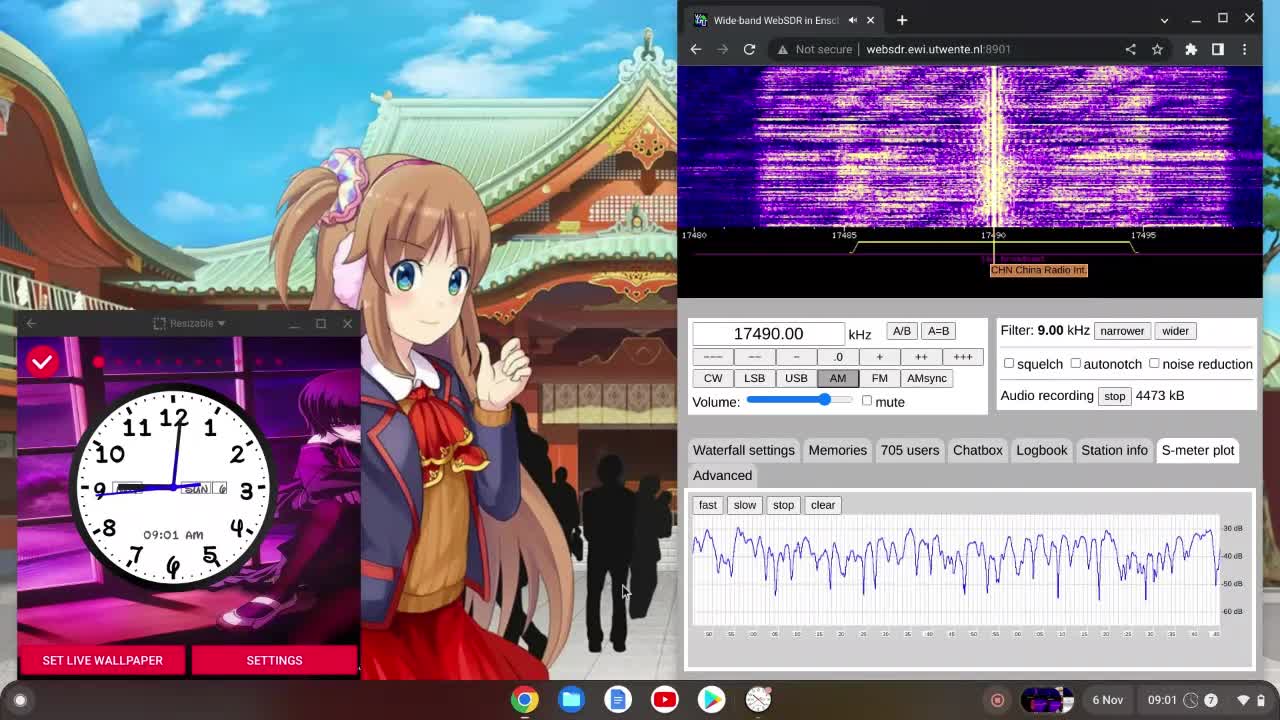Image resolution: width=1280 pixels, height=720 pixels.
Task: Click the A=B frequency button
Action: [x=938, y=331]
